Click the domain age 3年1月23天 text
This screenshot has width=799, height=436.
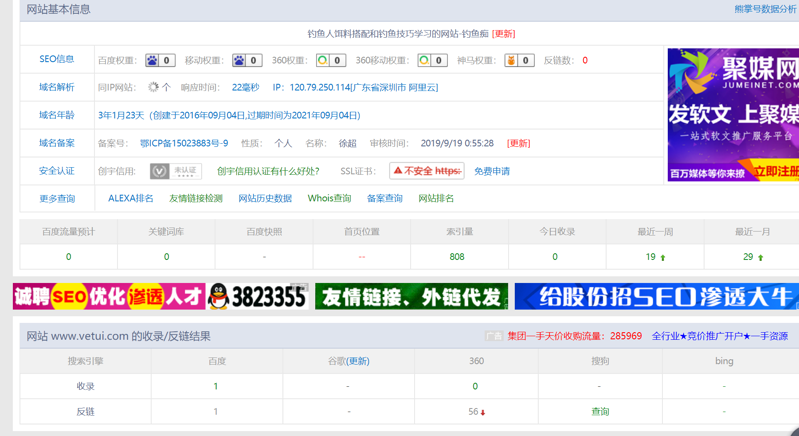pyautogui.click(x=121, y=116)
